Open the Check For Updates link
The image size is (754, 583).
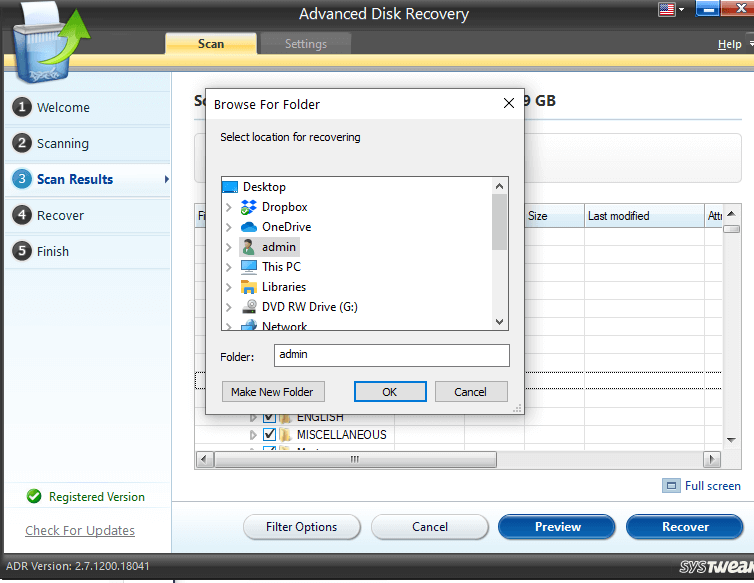click(80, 530)
